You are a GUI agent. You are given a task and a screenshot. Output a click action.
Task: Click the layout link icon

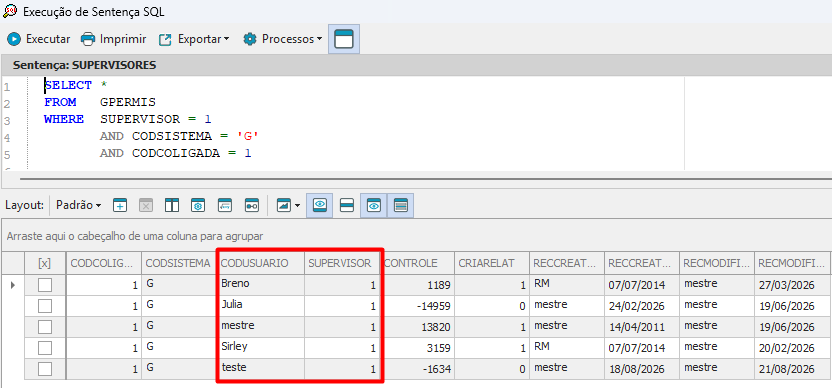click(x=252, y=205)
